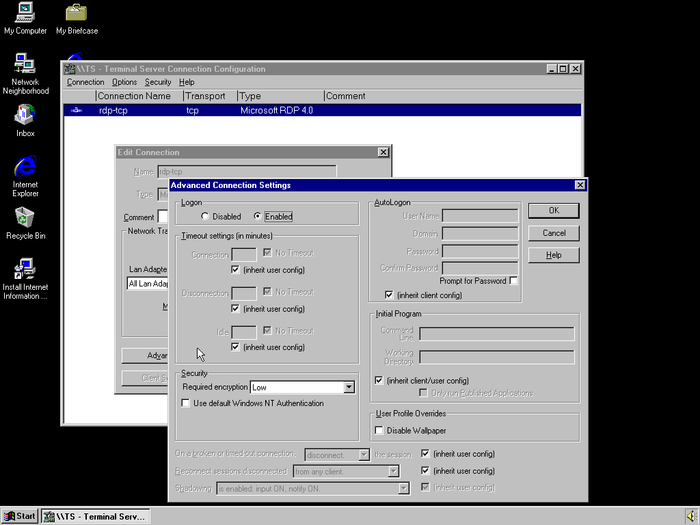
Task: Open the Install Internet Information shortcut
Action: (x=25, y=268)
